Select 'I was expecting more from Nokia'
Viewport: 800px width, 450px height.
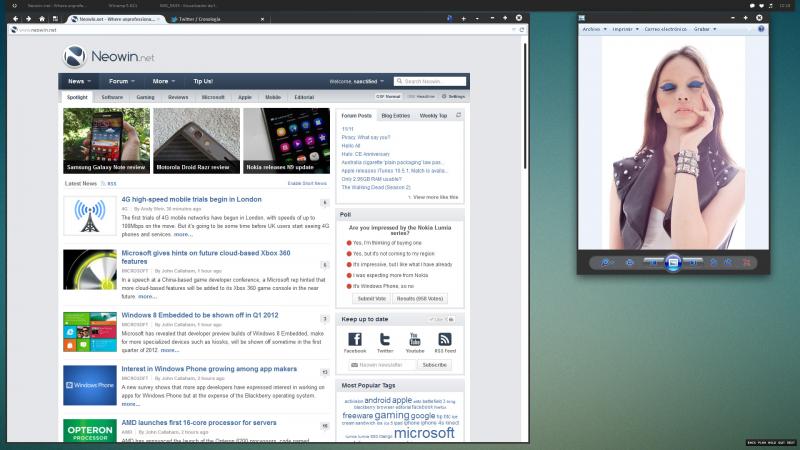(x=349, y=275)
